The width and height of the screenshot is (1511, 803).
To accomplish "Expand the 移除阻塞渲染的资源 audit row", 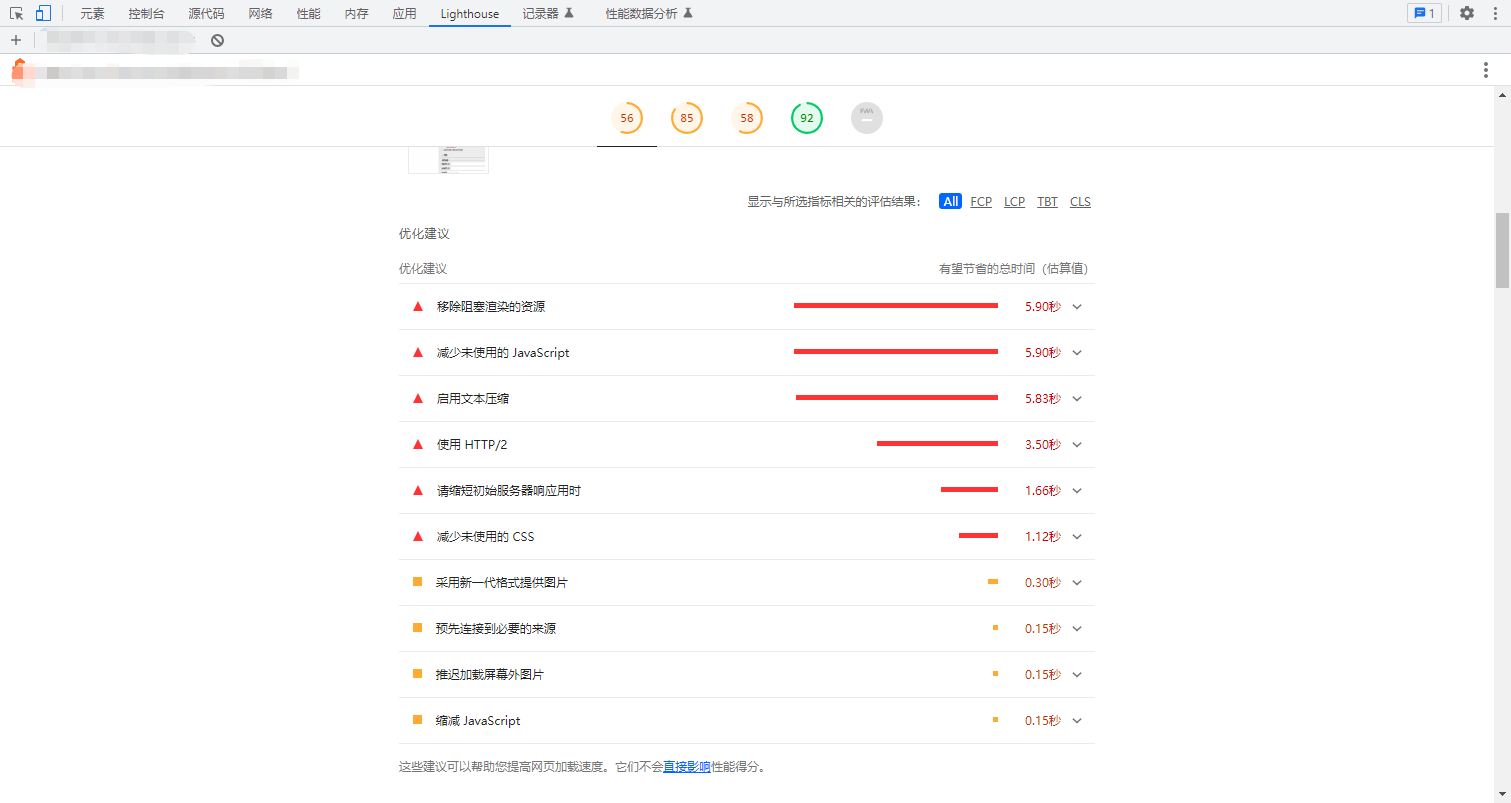I will pos(1077,307).
